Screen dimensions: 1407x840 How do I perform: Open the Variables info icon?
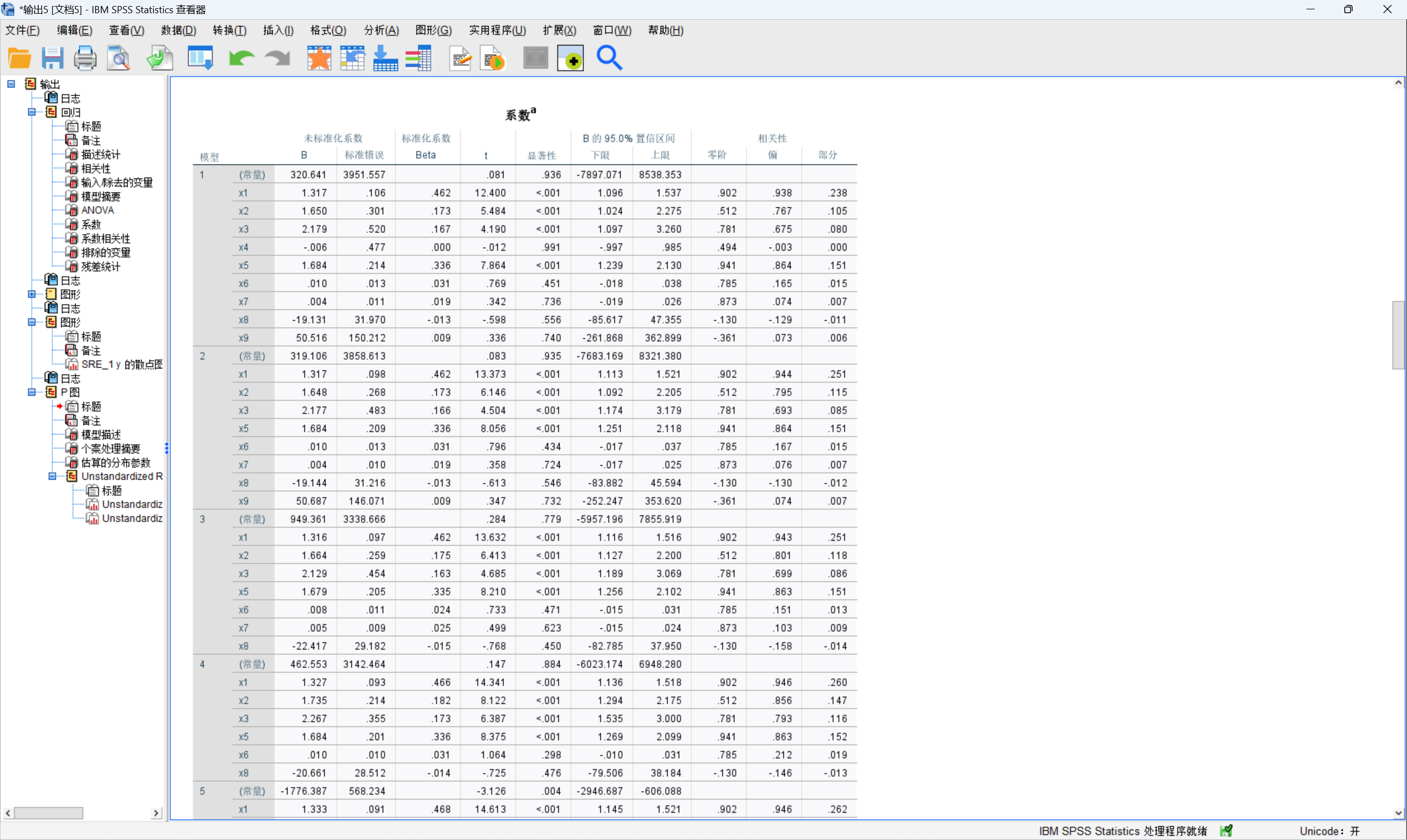coord(418,58)
